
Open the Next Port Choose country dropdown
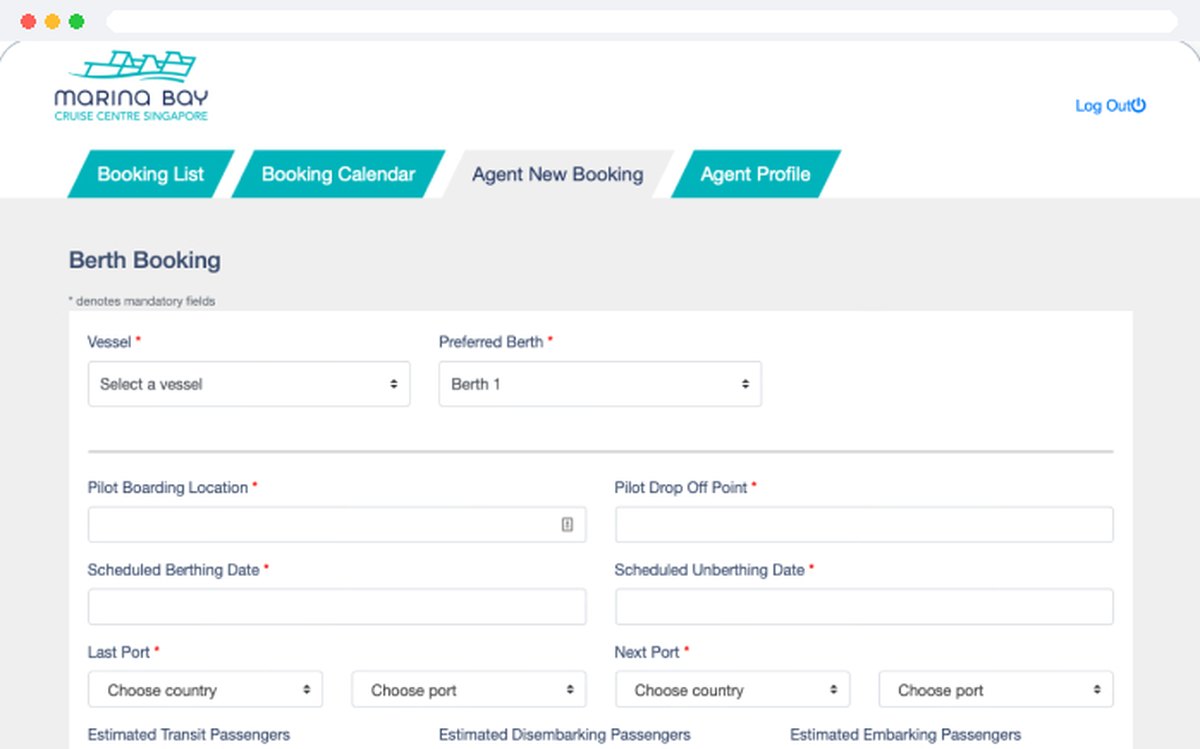click(732, 690)
